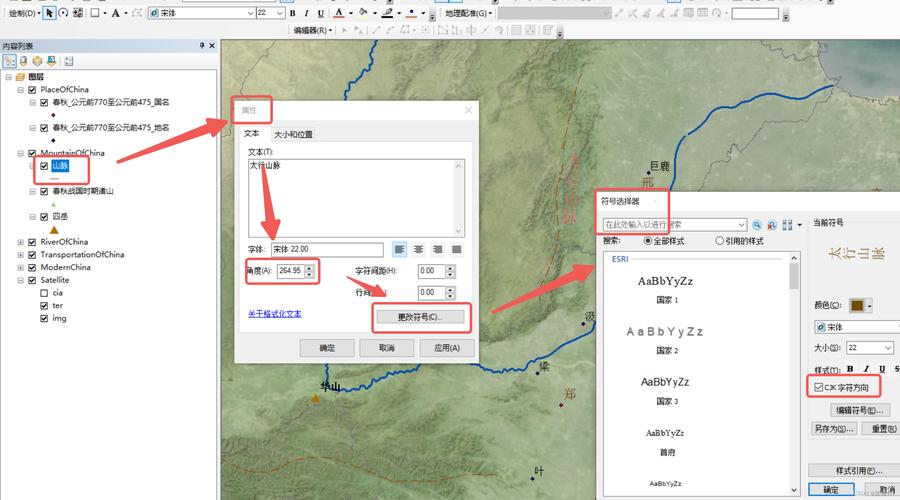The width and height of the screenshot is (900, 500).
Task: Click the 更改符号(C)... button
Action: 420,317
